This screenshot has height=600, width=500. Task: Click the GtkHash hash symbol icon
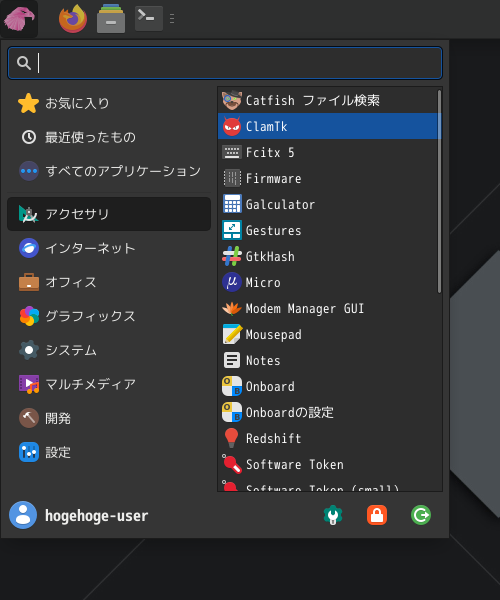[232, 256]
